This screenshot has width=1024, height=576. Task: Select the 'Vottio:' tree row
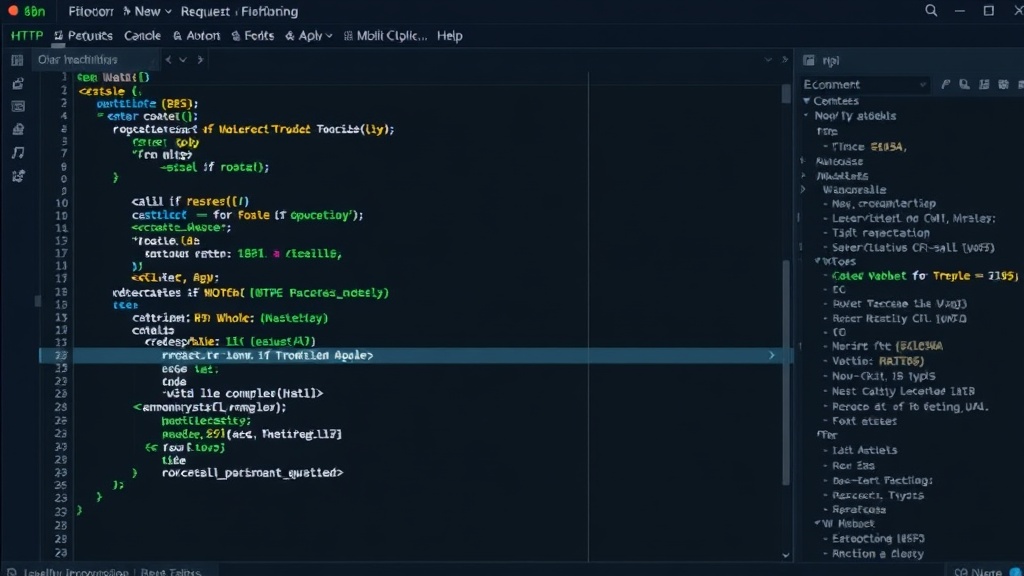[878, 360]
